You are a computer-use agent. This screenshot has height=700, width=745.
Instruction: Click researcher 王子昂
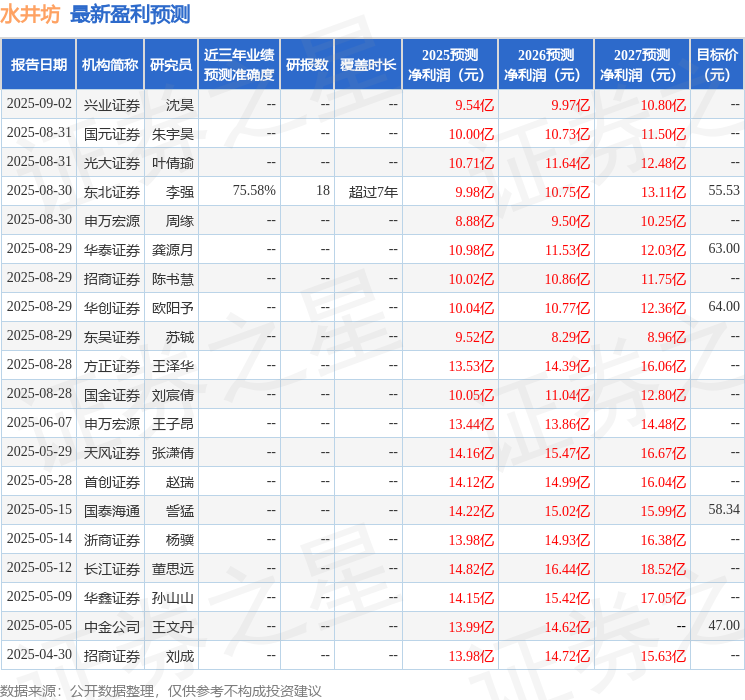[173, 424]
